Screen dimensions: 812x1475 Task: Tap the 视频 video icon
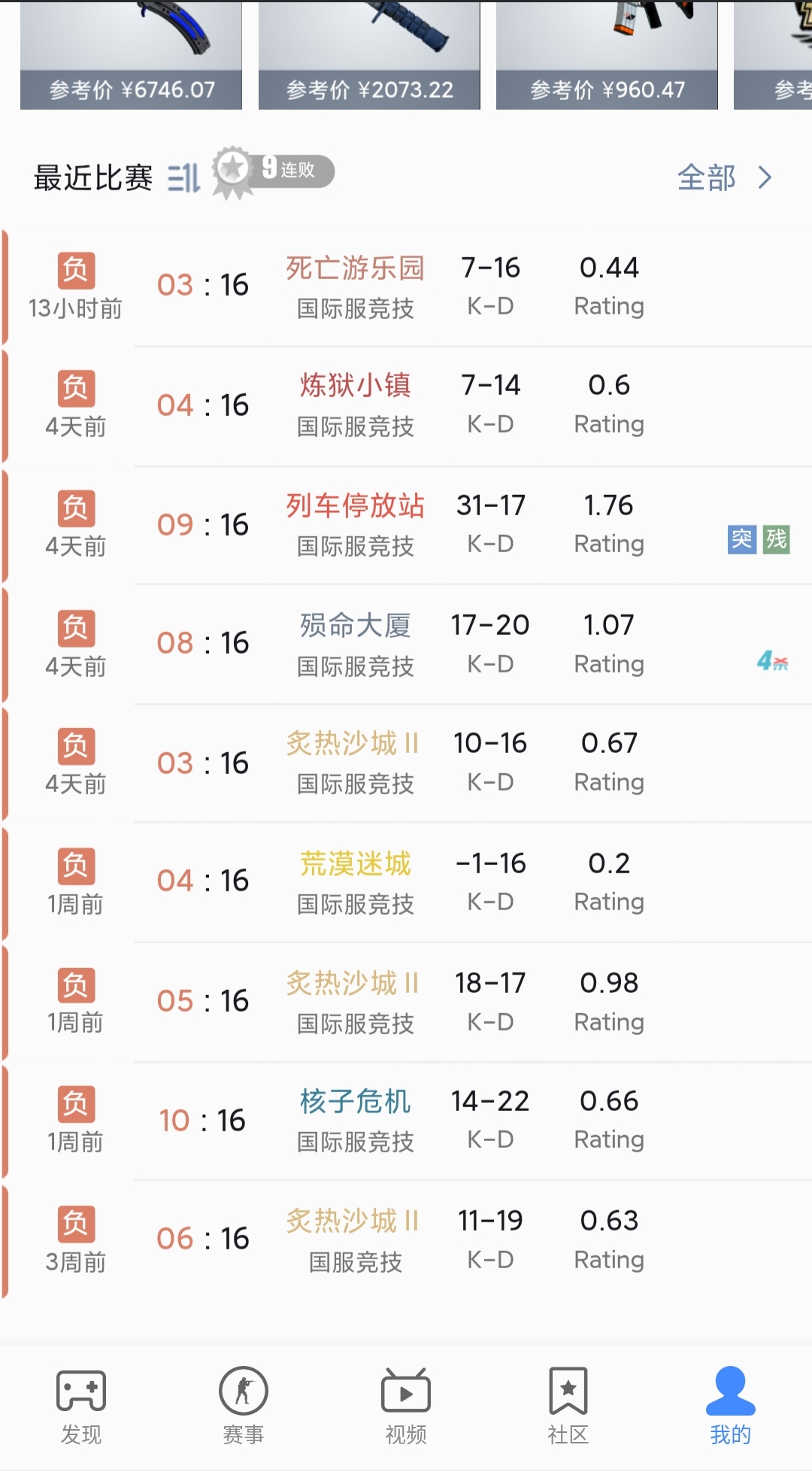(x=406, y=1404)
